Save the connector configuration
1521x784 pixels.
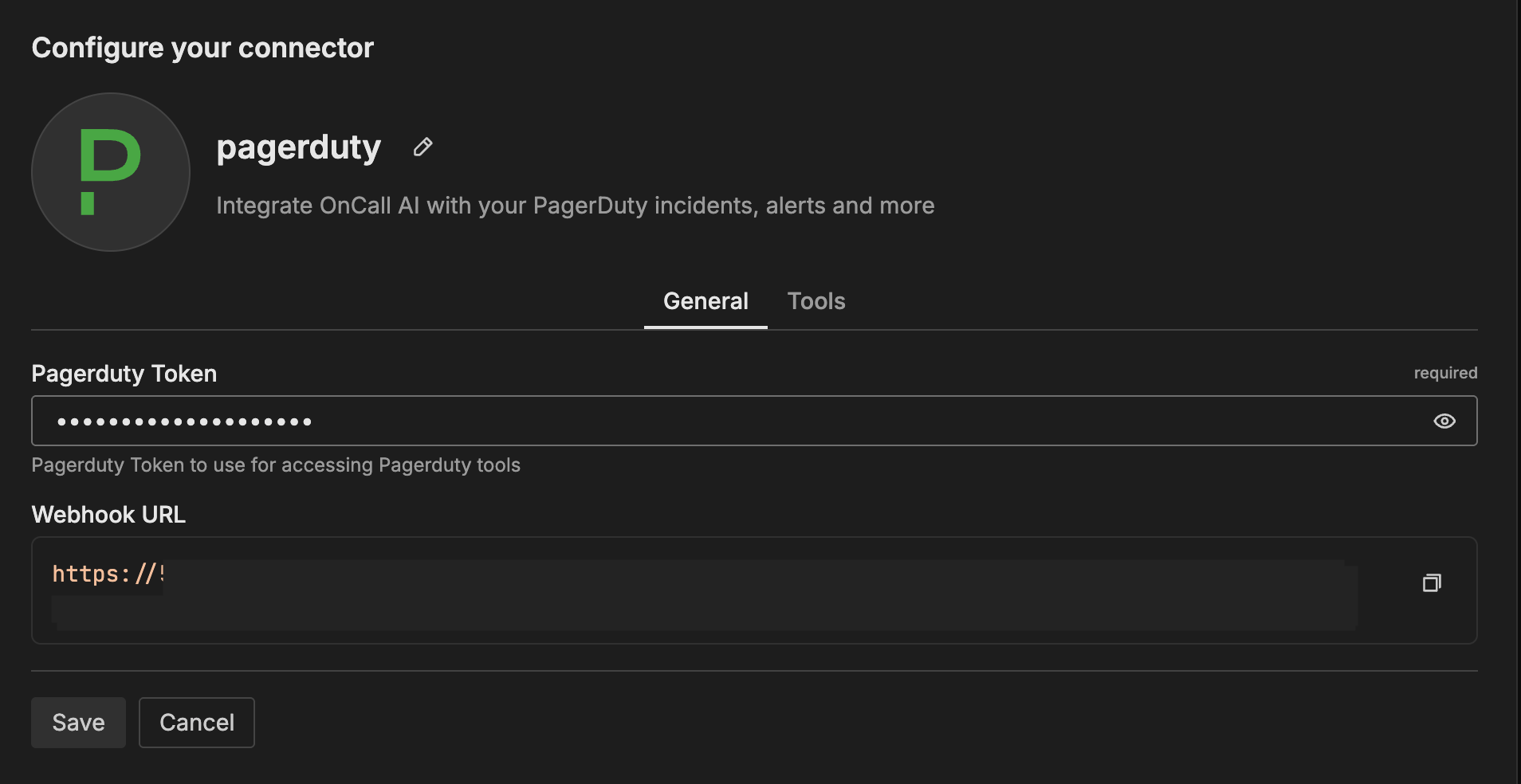click(x=78, y=723)
